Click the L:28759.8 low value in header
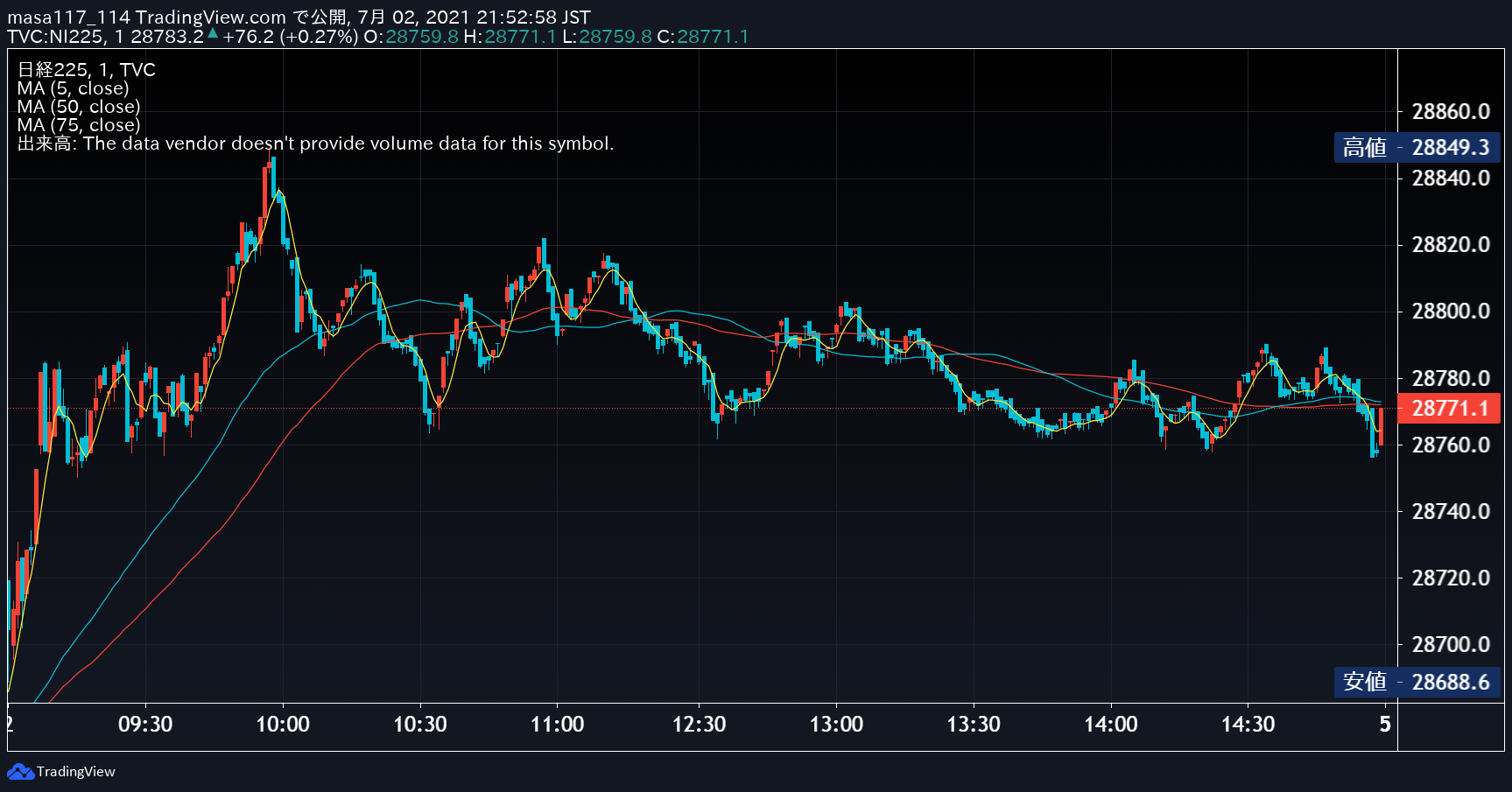This screenshot has height=792, width=1512. pyautogui.click(x=607, y=37)
